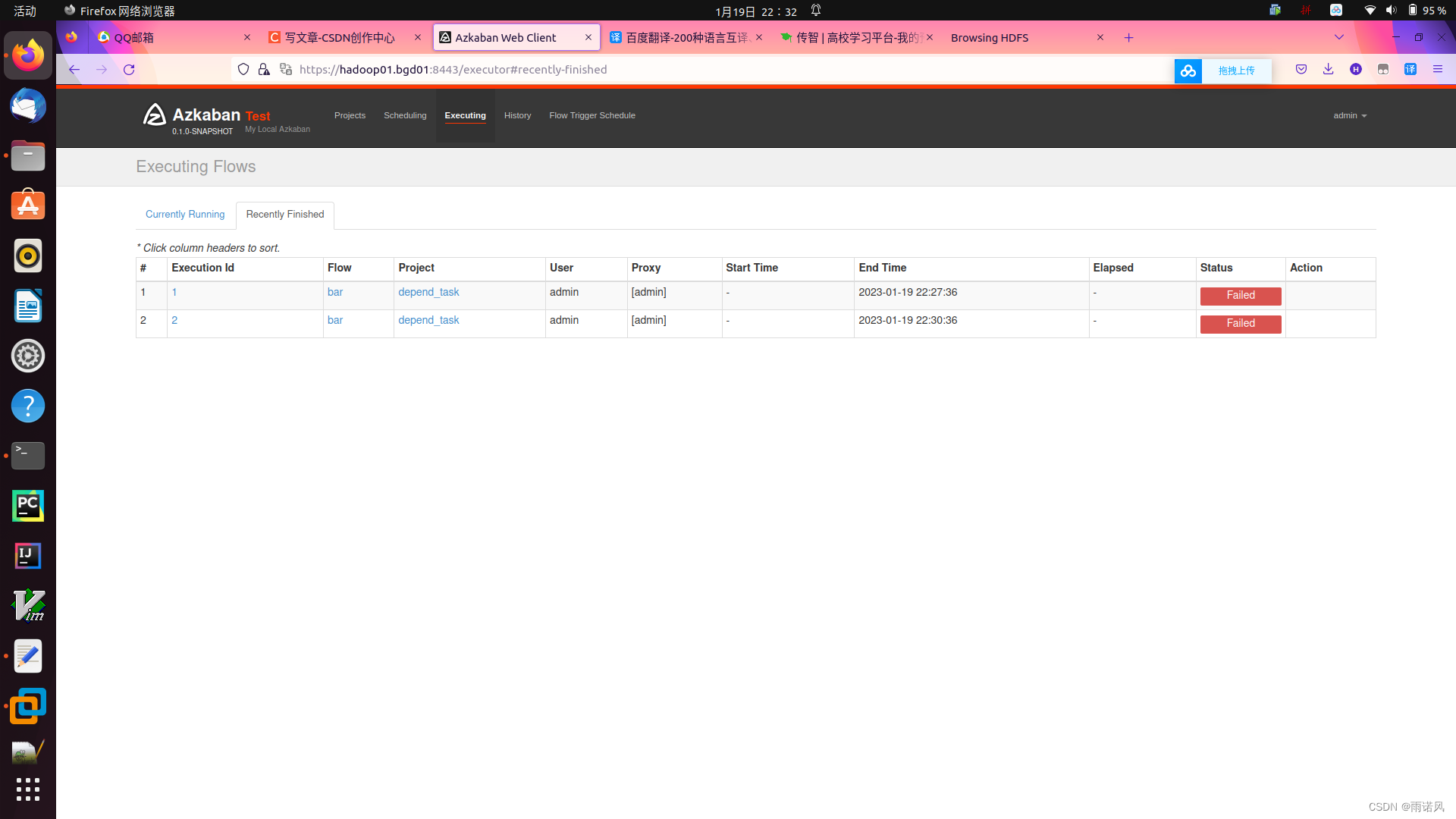This screenshot has width=1456, height=819.
Task: Open the Firefox hamburger application menu
Action: pyautogui.click(x=1437, y=70)
